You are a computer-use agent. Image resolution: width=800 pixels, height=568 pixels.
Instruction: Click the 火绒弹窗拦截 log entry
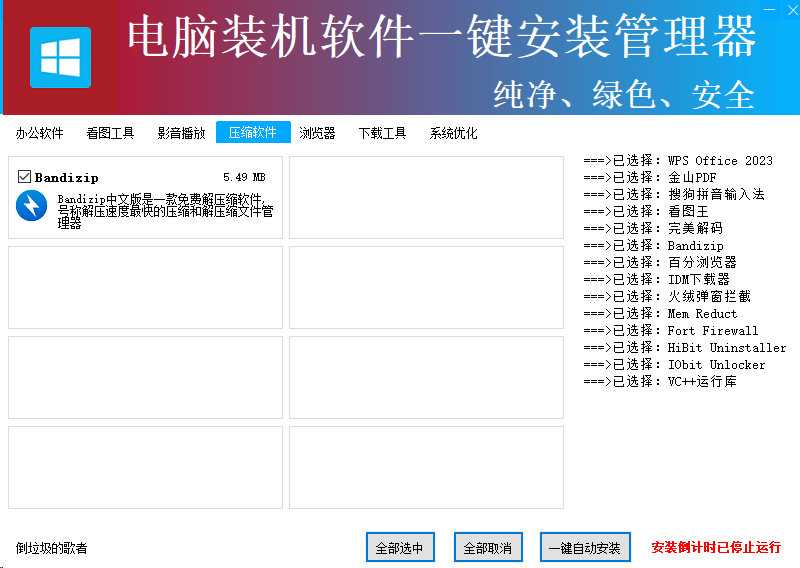click(667, 296)
